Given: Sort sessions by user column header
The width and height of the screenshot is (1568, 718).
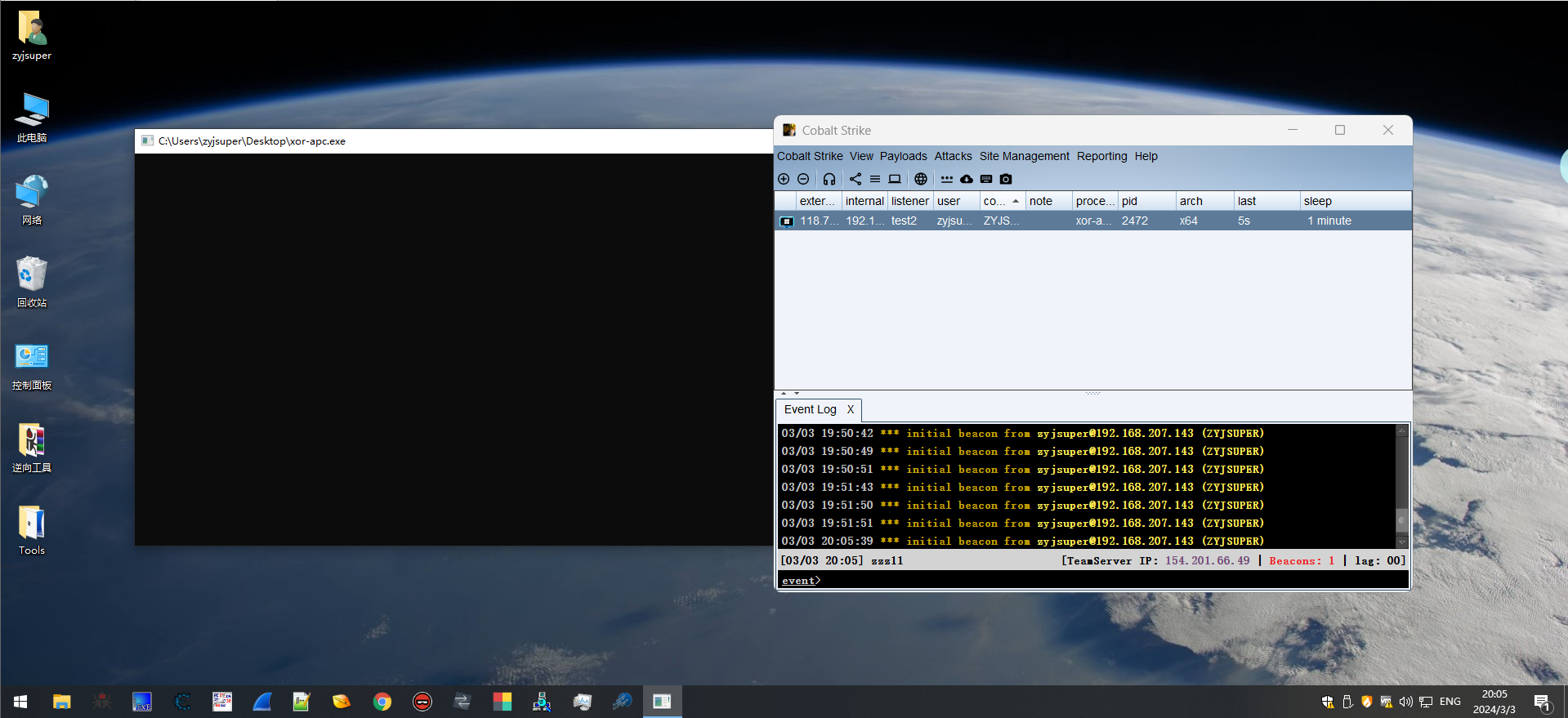Looking at the screenshot, I should click(957, 201).
